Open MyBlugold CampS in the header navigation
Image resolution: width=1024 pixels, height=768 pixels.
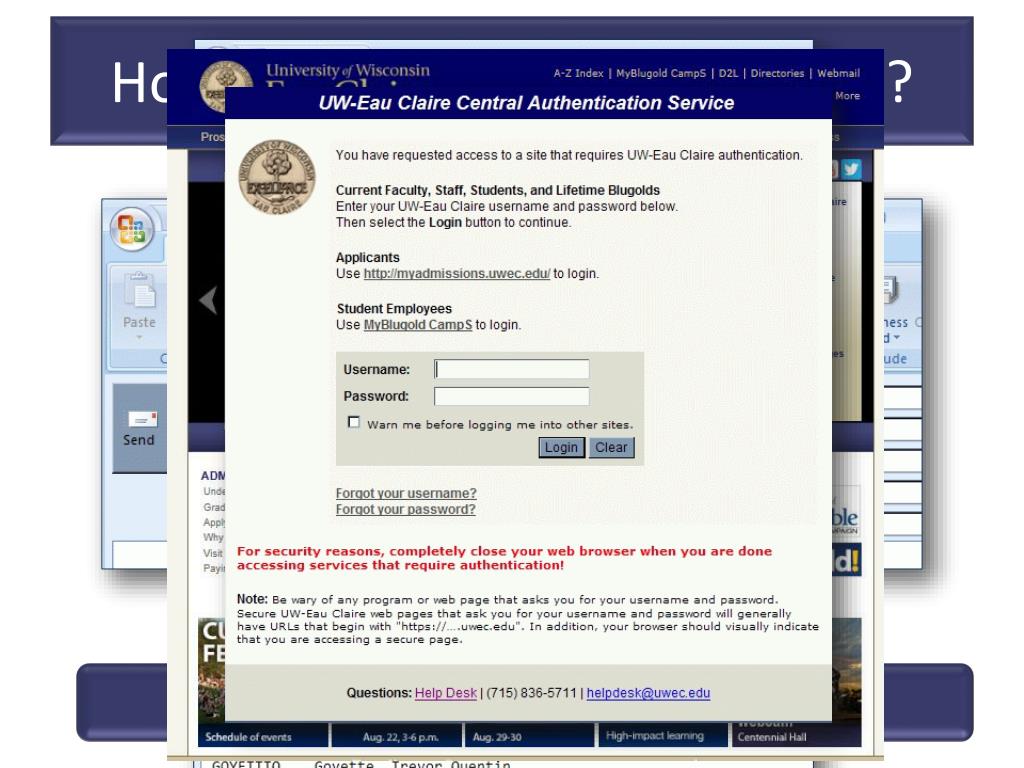[x=661, y=73]
